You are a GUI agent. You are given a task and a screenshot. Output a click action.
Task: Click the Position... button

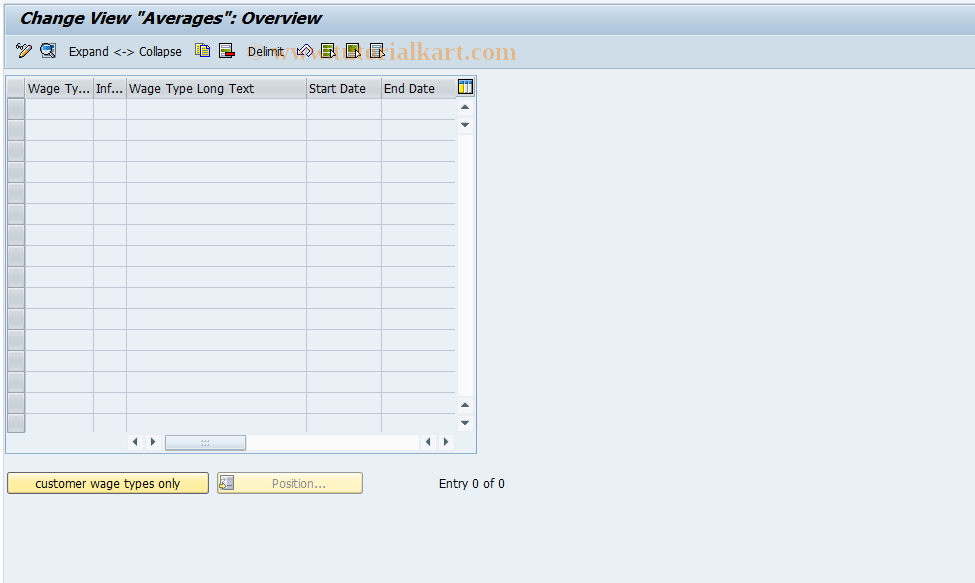tap(290, 483)
